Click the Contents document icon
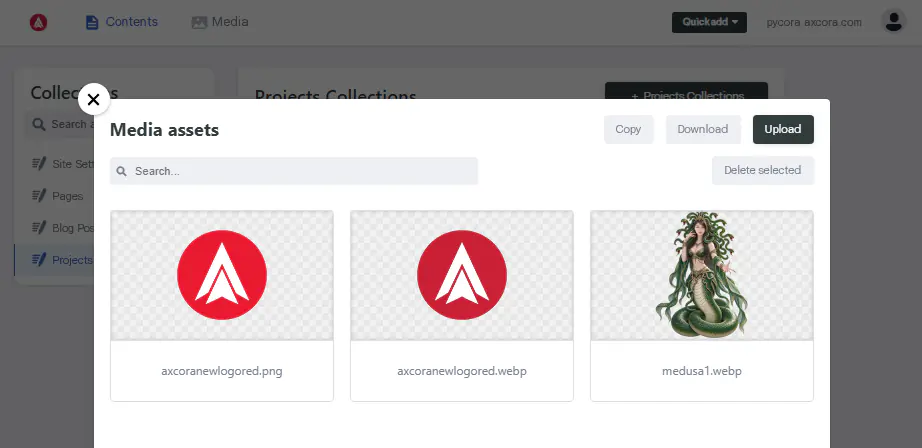Image resolution: width=922 pixels, height=448 pixels. (92, 22)
